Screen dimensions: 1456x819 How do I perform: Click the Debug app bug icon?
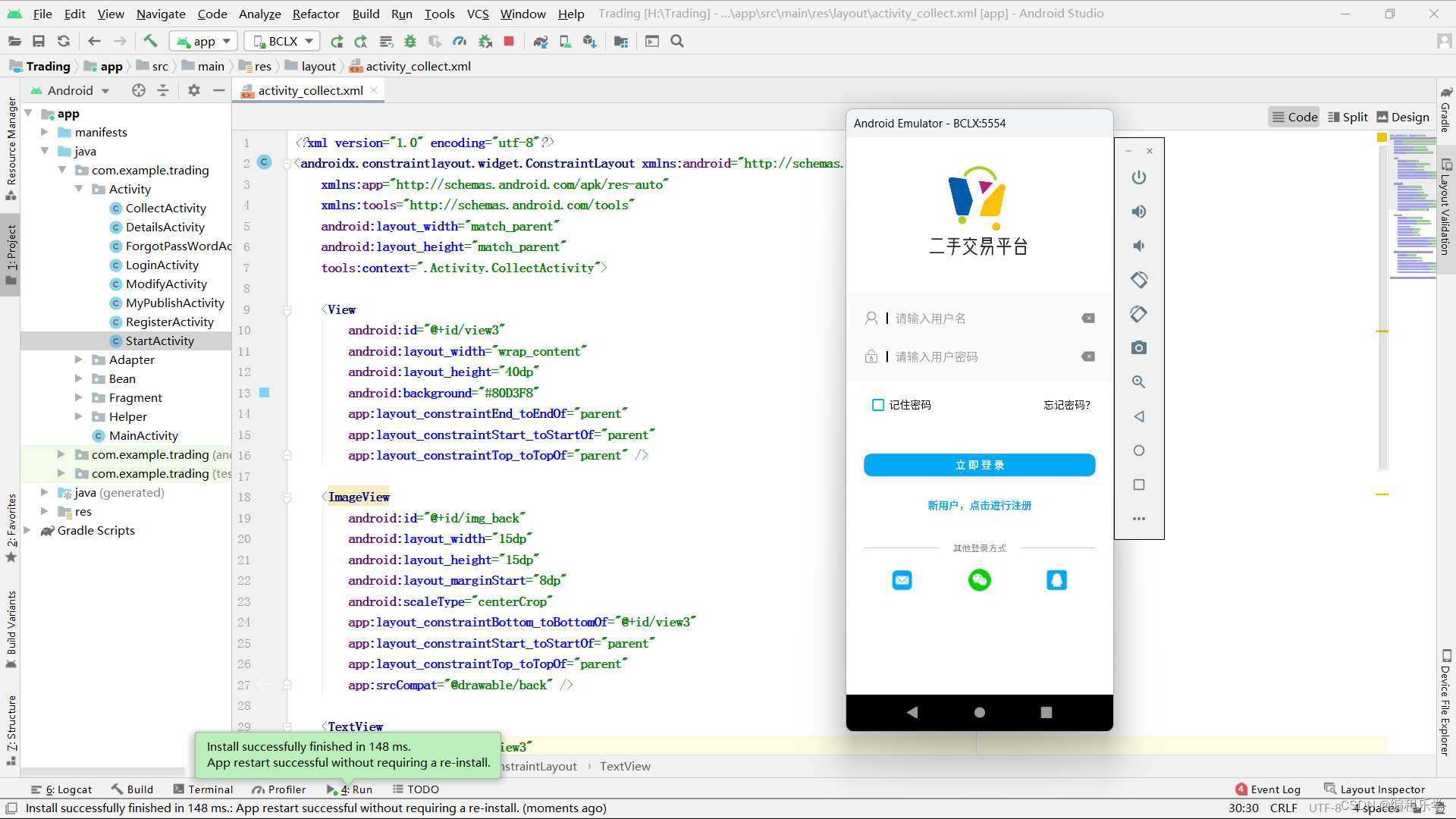coord(410,41)
